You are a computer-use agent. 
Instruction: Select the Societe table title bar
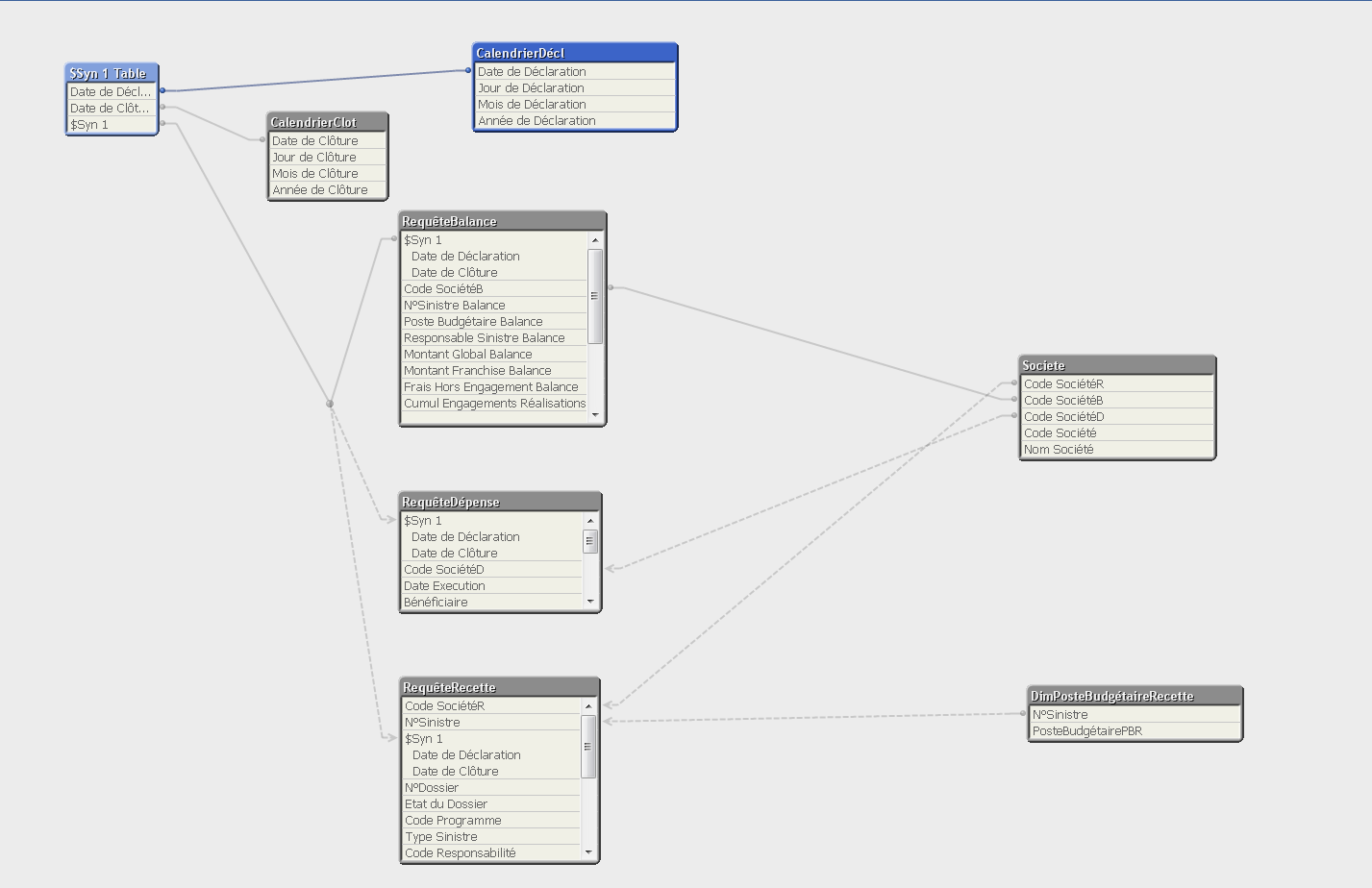tap(1117, 365)
